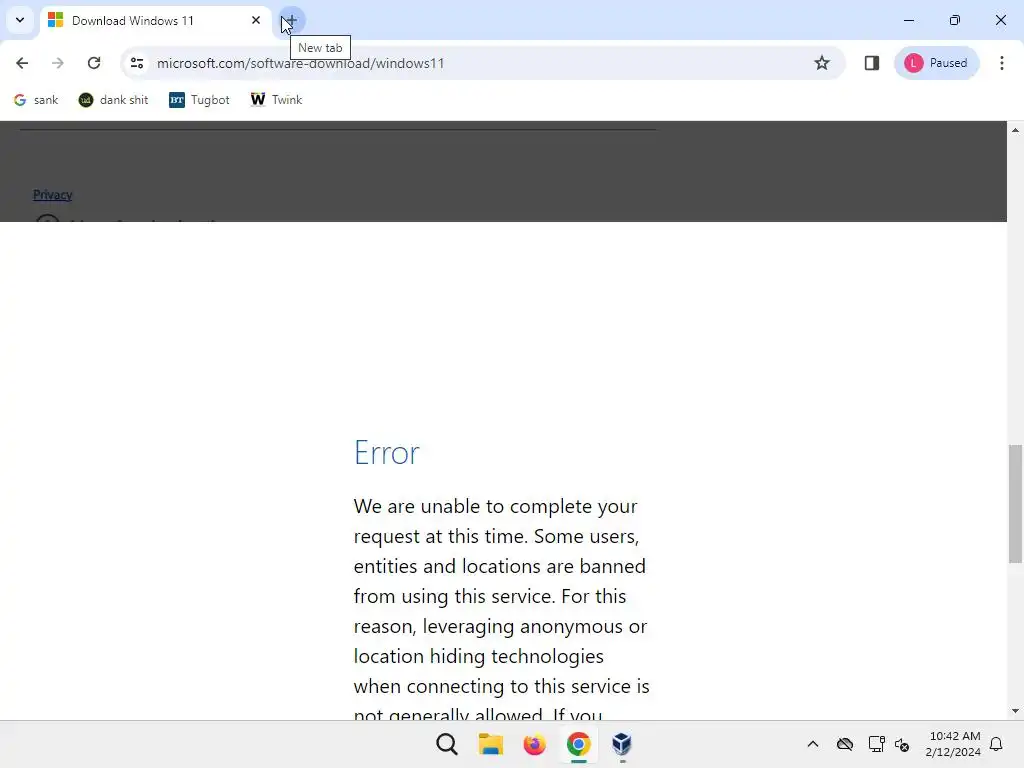Follow the Privacy link in footer
The image size is (1024, 768).
[52, 195]
